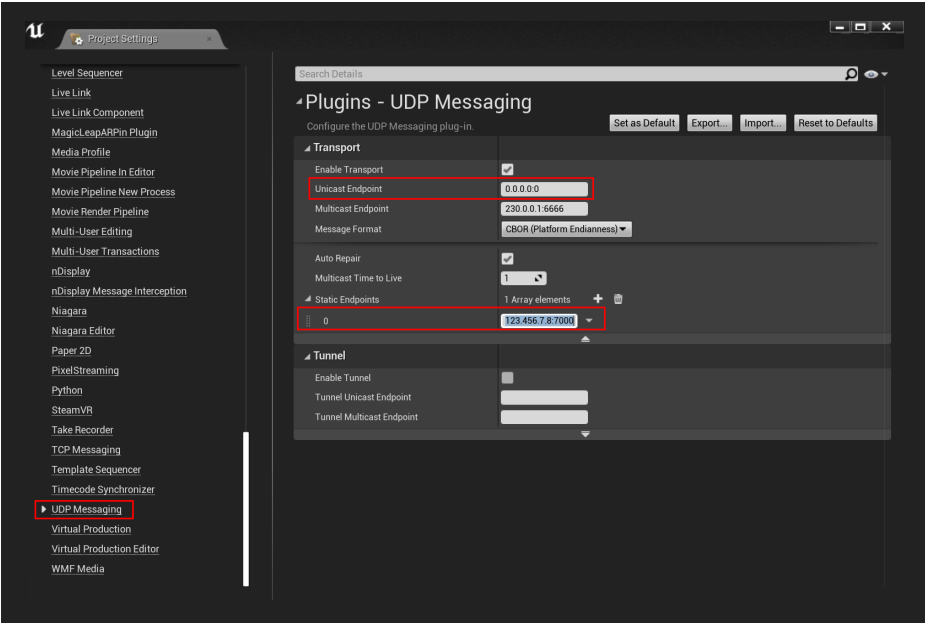Click the Static Endpoint 123.456.7.8:7000 field
The image size is (925, 623).
pos(539,320)
